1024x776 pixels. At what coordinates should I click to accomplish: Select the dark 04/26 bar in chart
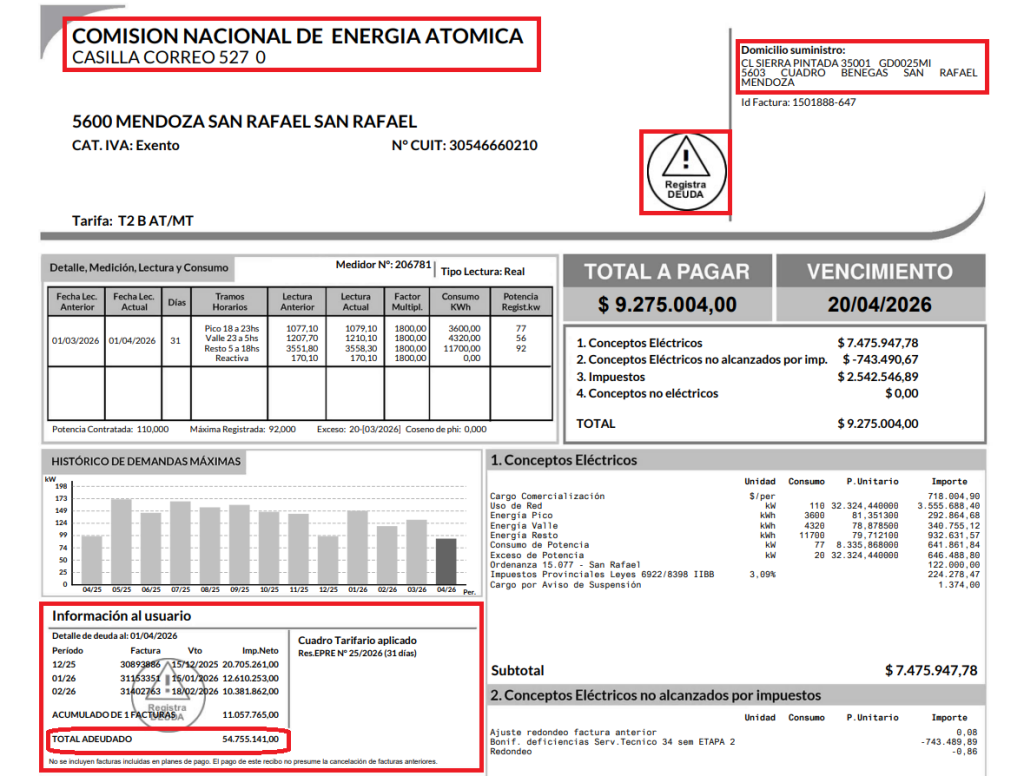[445, 561]
